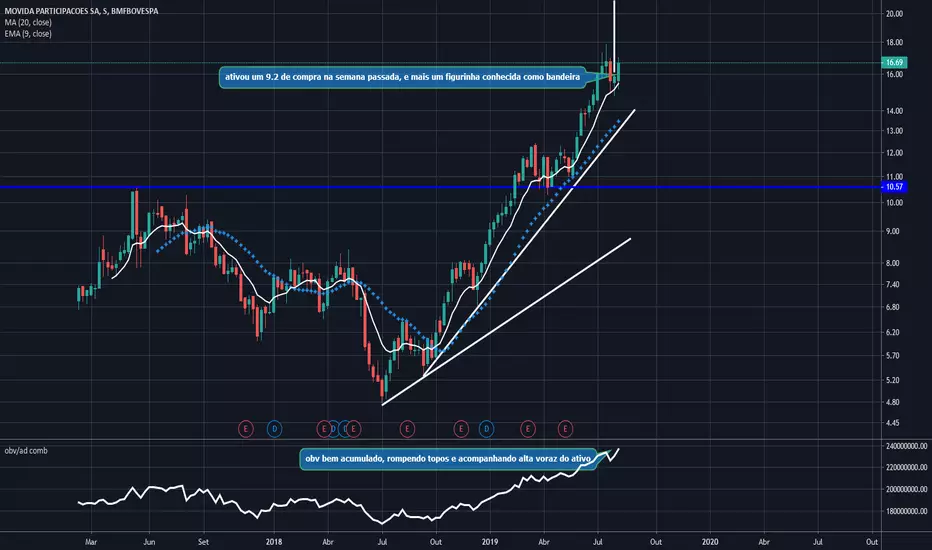The height and width of the screenshot is (550, 932).
Task: Select the EMA (9, close) indicator label
Action: pos(28,34)
